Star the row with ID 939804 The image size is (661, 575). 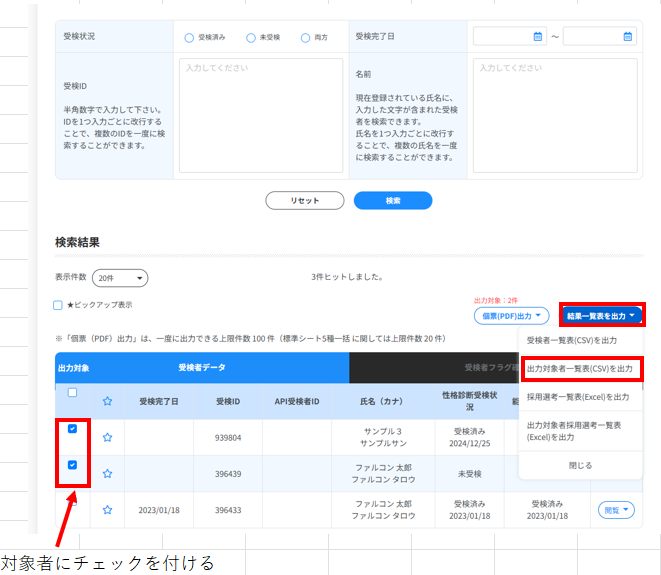(x=107, y=437)
